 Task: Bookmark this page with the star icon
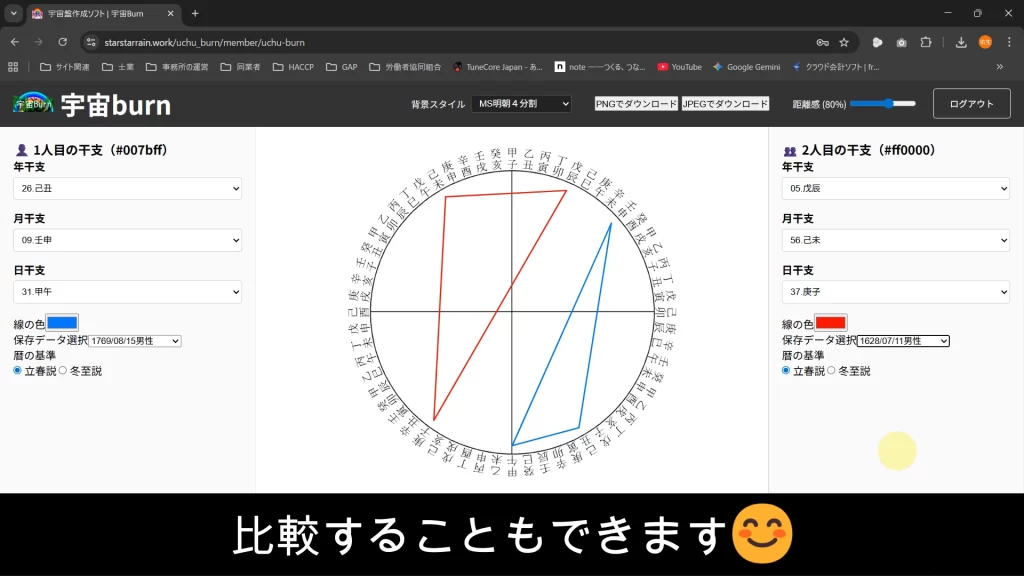844,42
